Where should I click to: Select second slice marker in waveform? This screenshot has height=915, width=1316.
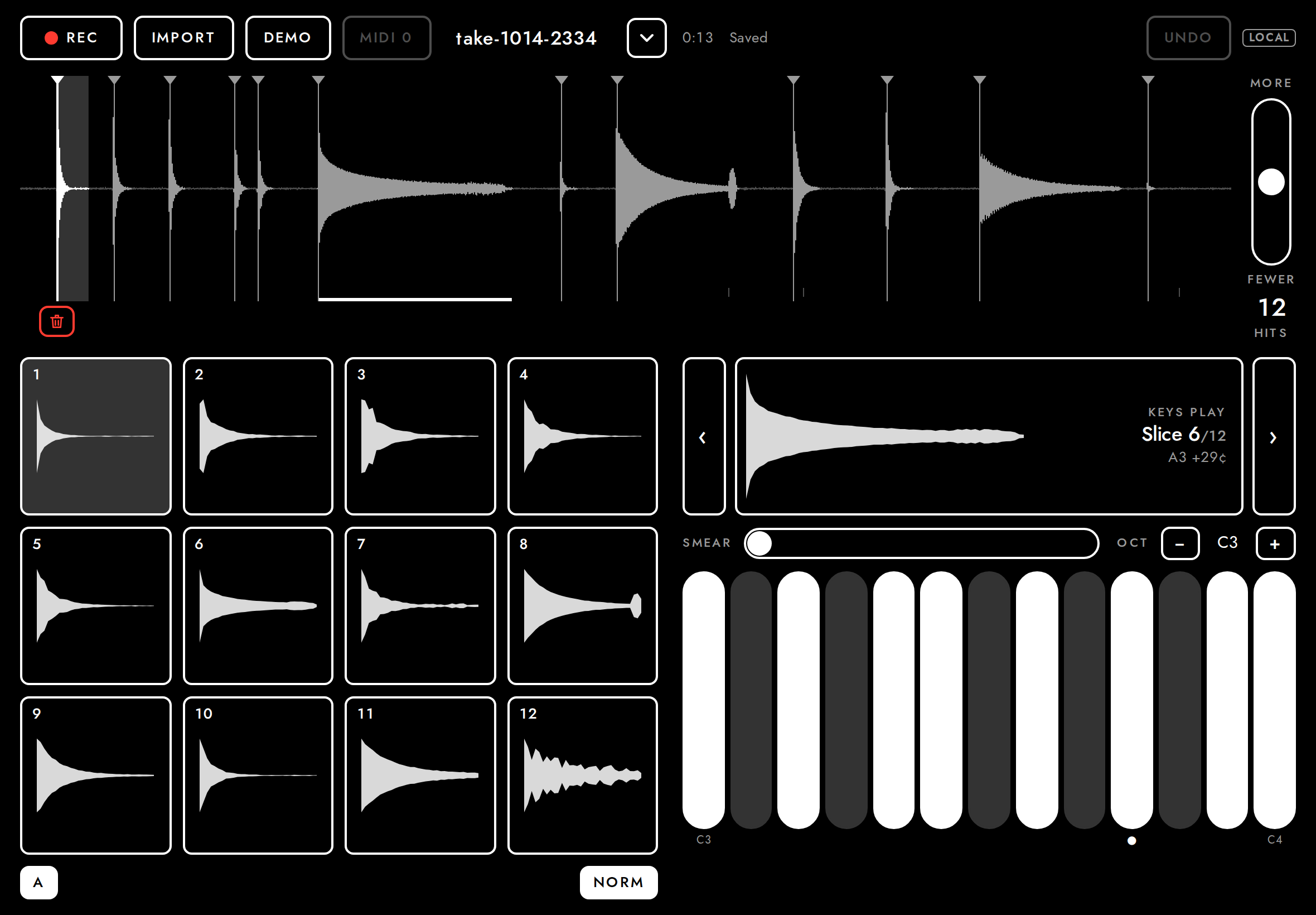pyautogui.click(x=114, y=80)
